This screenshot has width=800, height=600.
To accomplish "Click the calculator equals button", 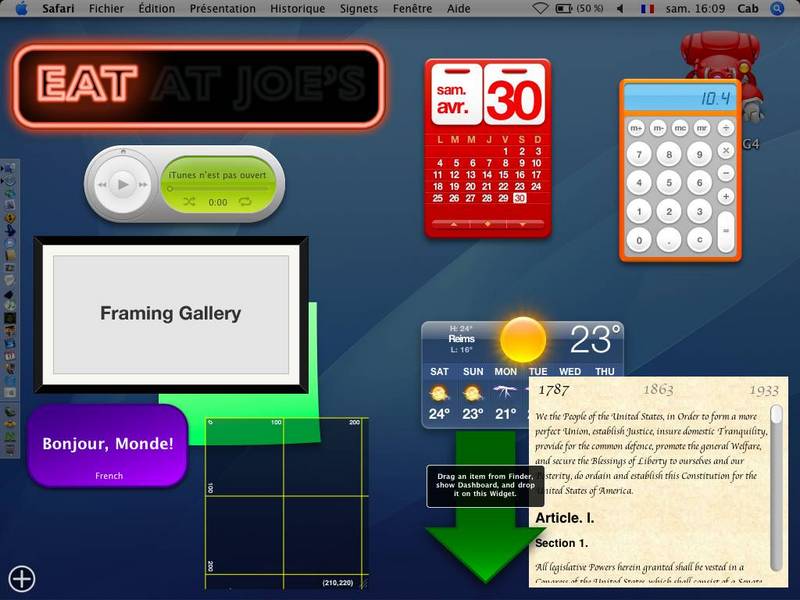I will 726,232.
